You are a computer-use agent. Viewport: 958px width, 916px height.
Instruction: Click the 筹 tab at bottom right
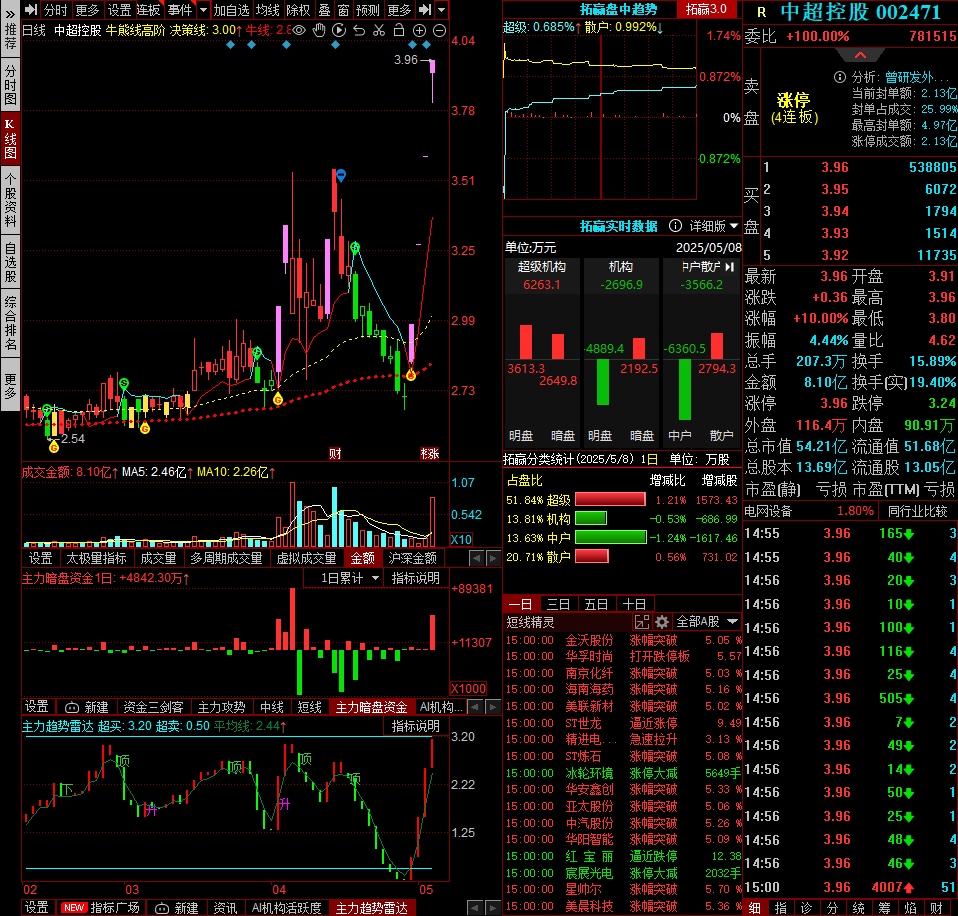(x=883, y=908)
